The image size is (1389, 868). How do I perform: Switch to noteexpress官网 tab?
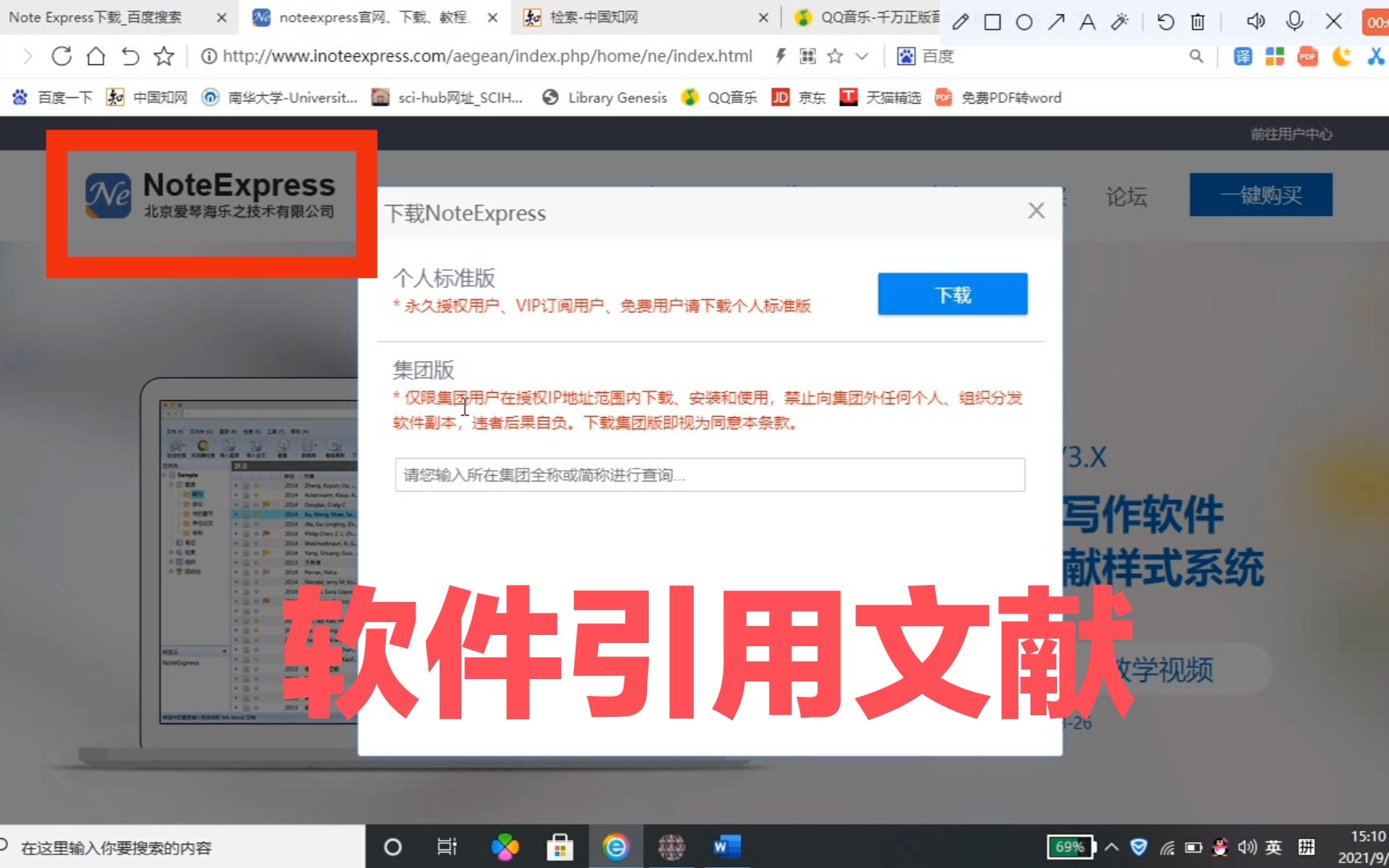(x=374, y=17)
